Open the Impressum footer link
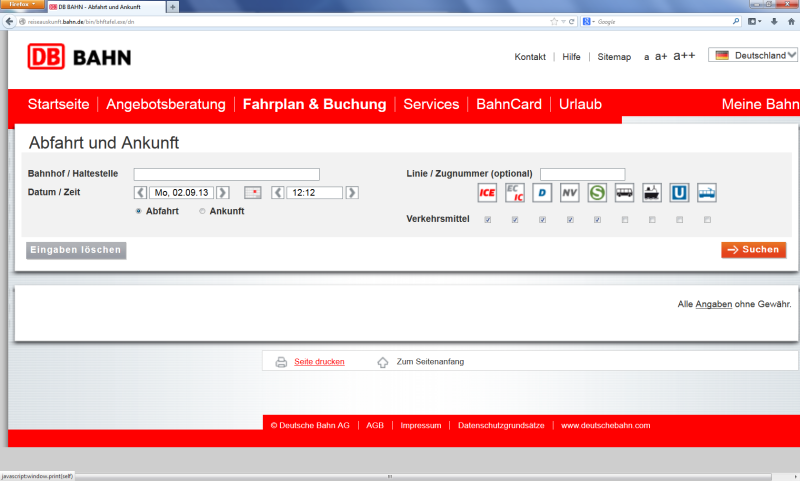Screen dimensions: 800x481 (420, 425)
